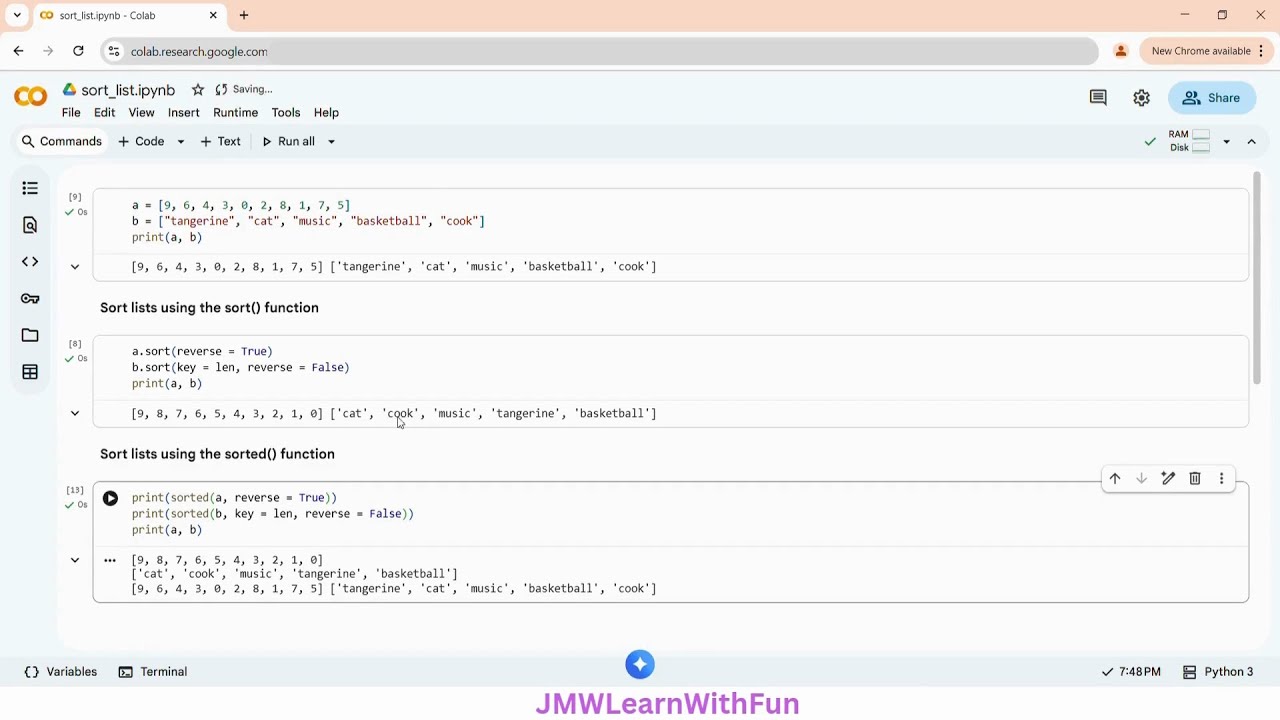Open more cell actions three-dot menu
Viewport: 1280px width, 720px height.
(x=1221, y=479)
